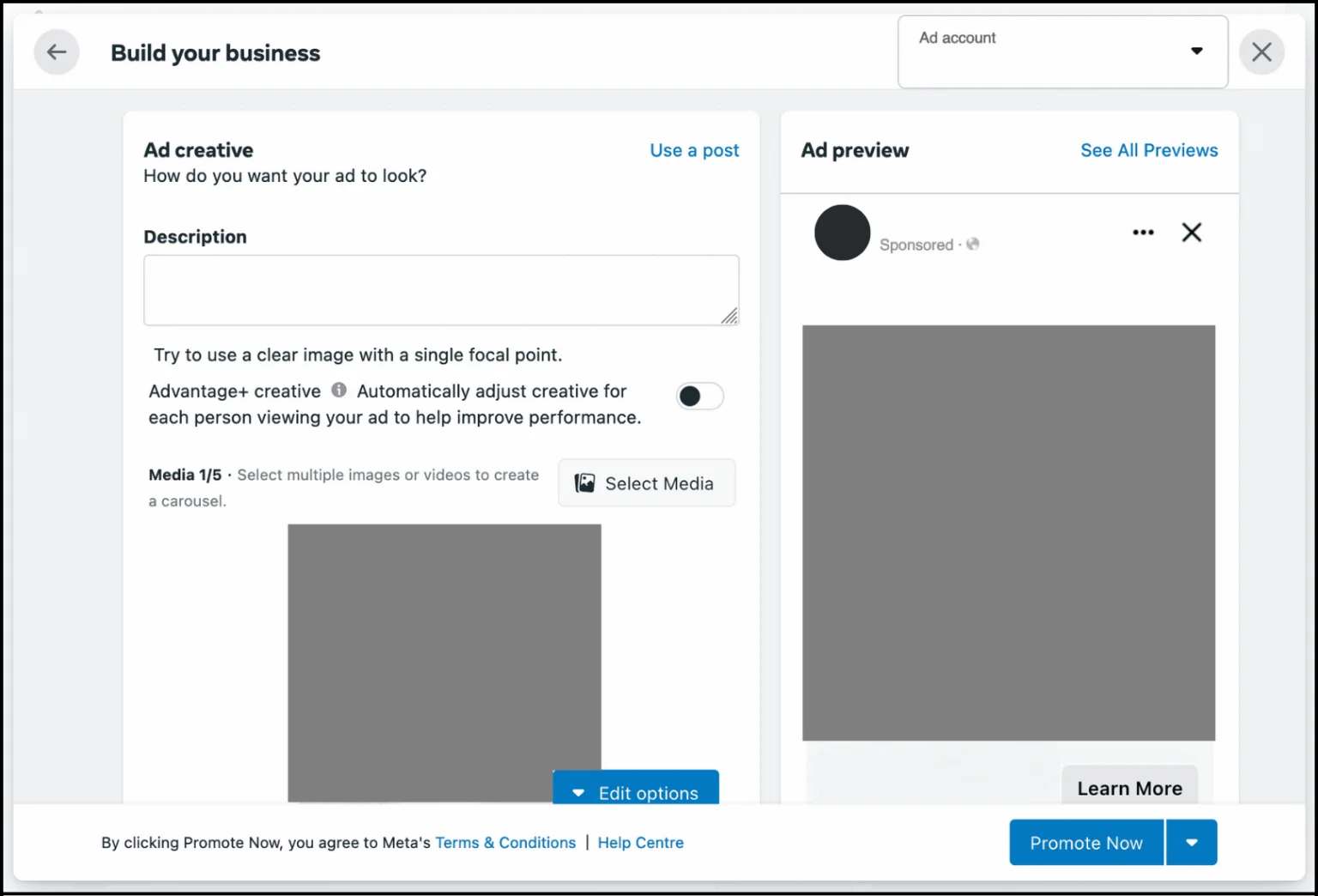Click the Select Media button

click(x=646, y=483)
